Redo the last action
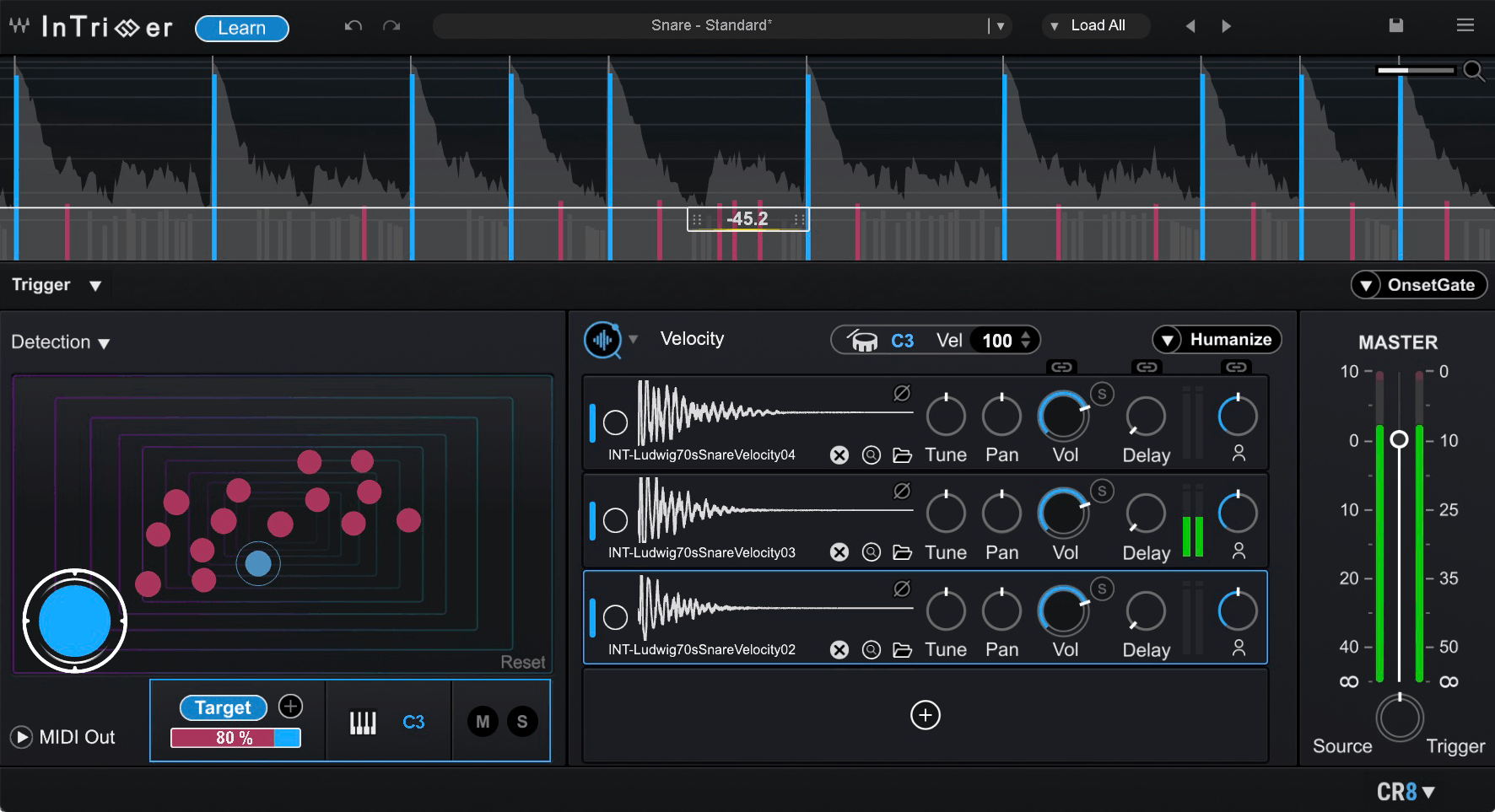This screenshot has height=812, width=1495. (x=391, y=25)
